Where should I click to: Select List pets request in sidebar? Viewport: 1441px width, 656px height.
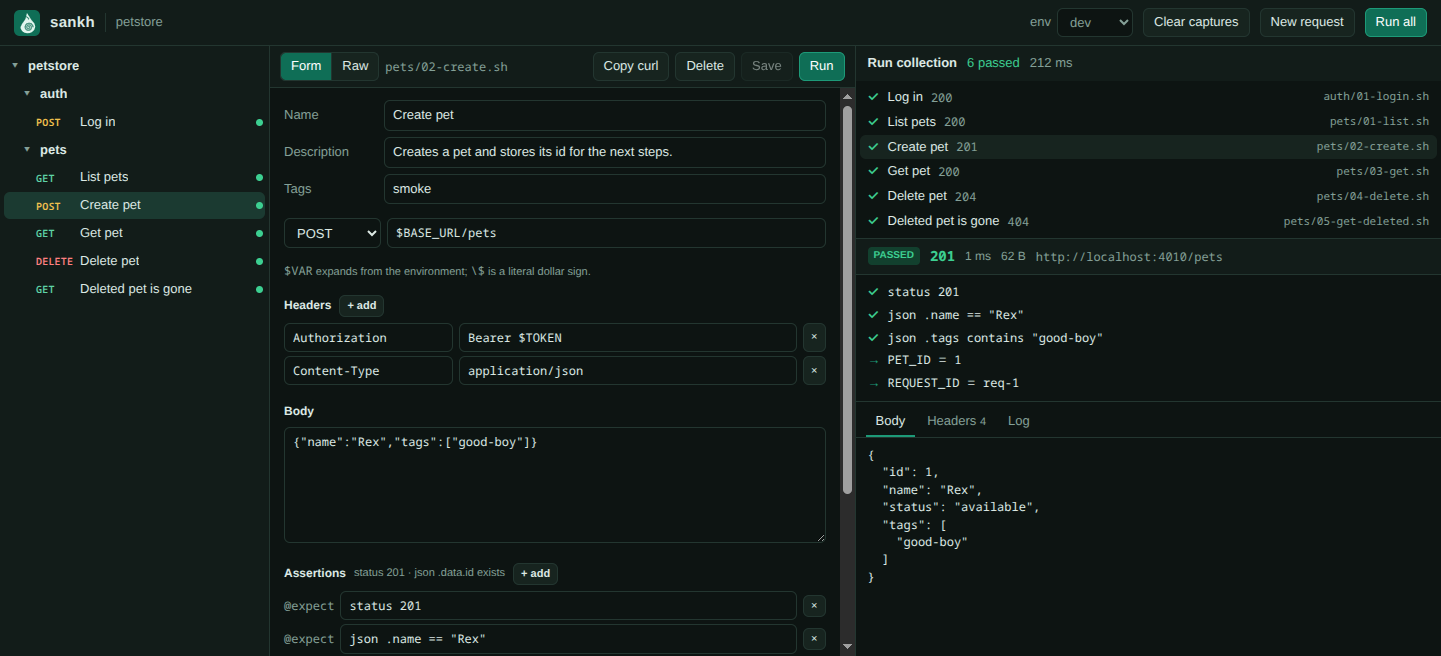(x=134, y=177)
